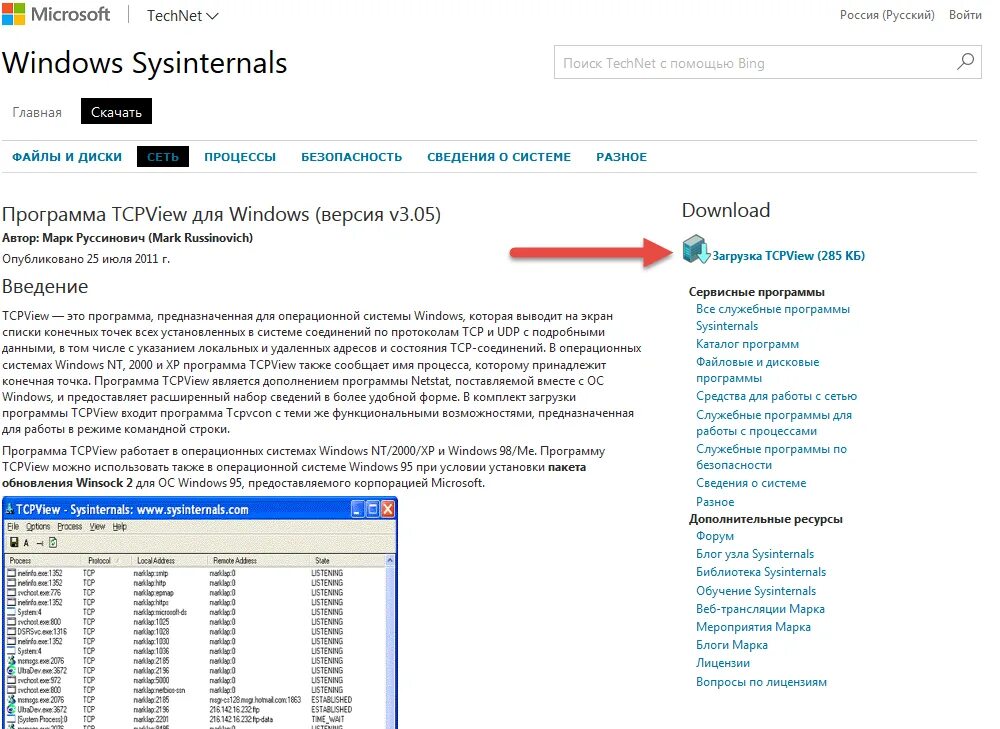This screenshot has height=729, width=1000.
Task: Click the Windows Sysinternals site title
Action: [x=145, y=63]
